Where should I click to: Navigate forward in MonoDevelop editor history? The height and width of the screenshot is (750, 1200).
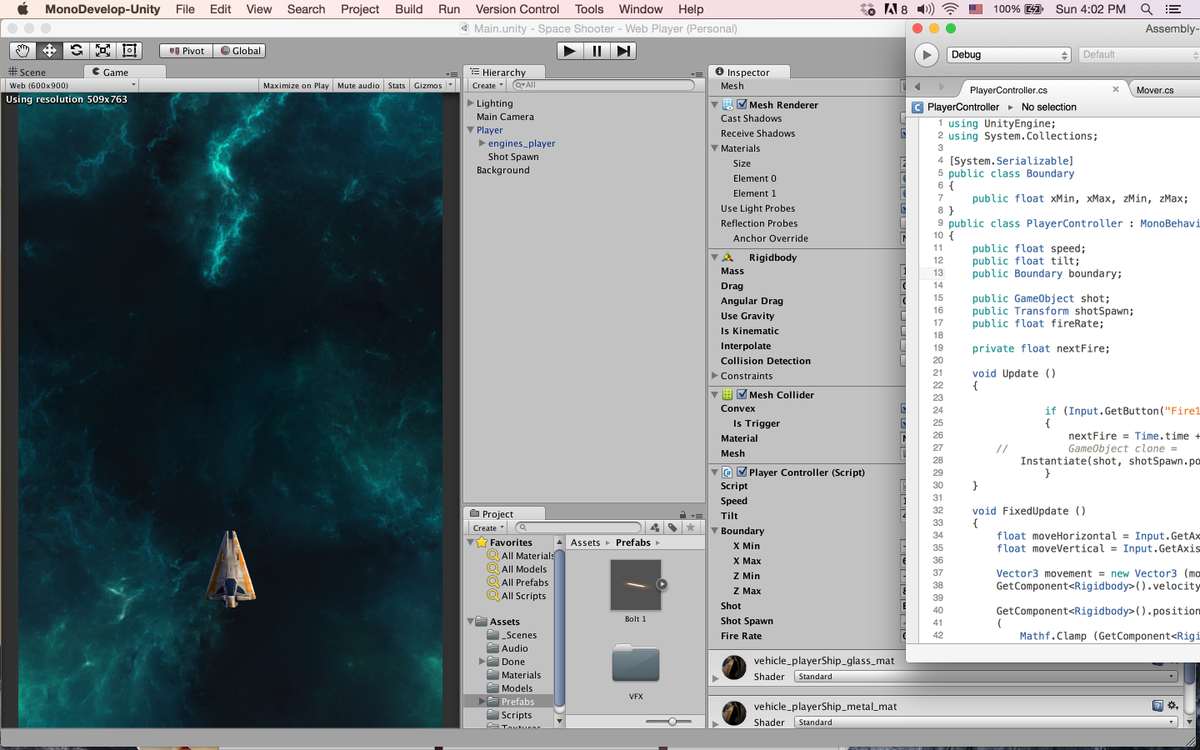coord(943,88)
